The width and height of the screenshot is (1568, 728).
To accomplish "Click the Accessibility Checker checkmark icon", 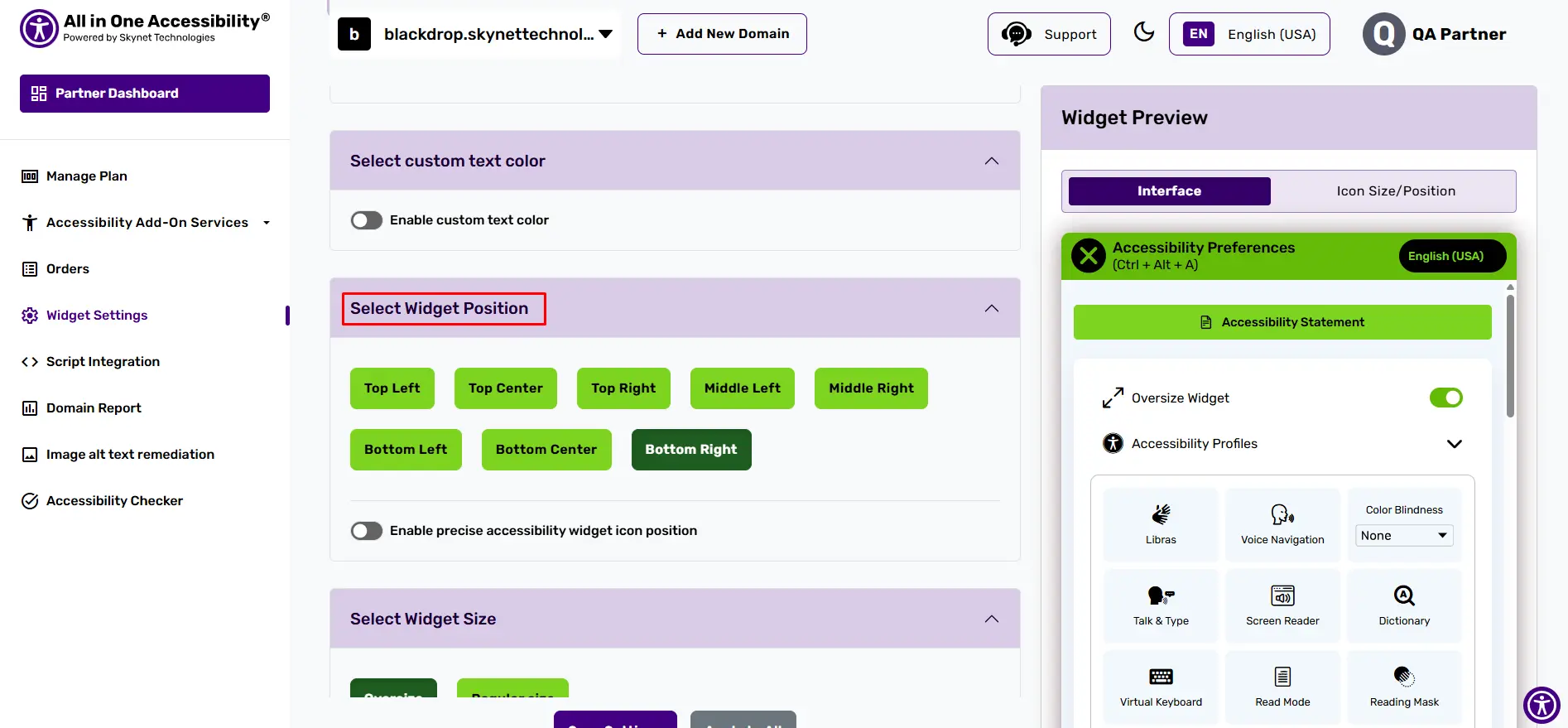I will [30, 501].
